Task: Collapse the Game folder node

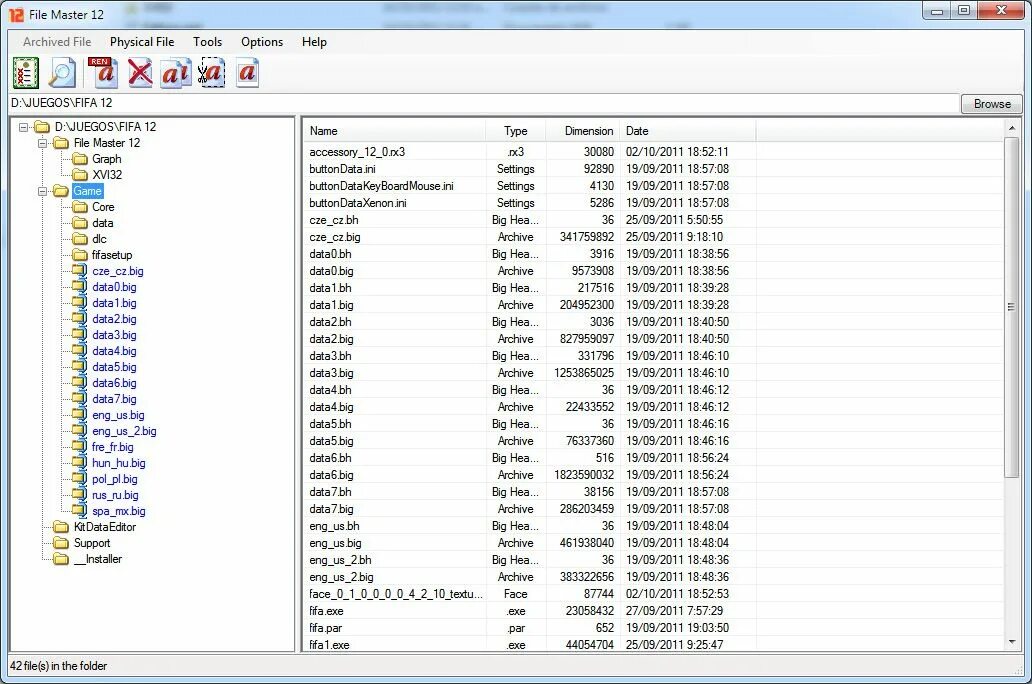Action: (x=43, y=191)
